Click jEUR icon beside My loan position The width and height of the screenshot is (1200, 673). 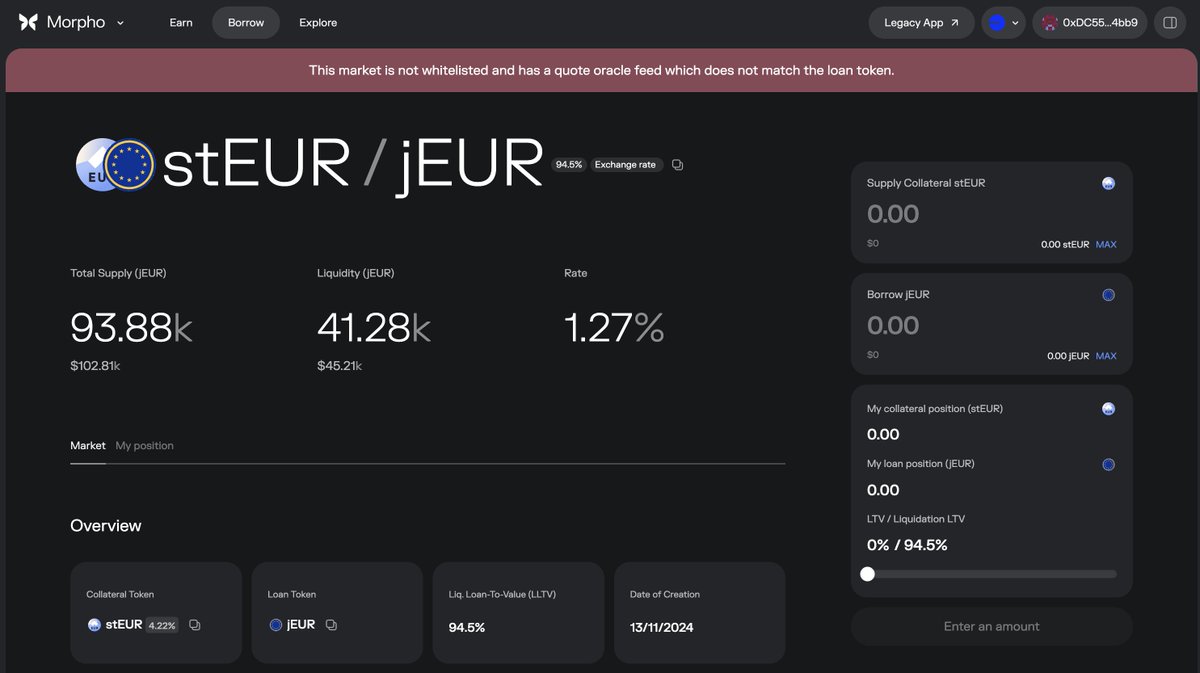click(1108, 464)
